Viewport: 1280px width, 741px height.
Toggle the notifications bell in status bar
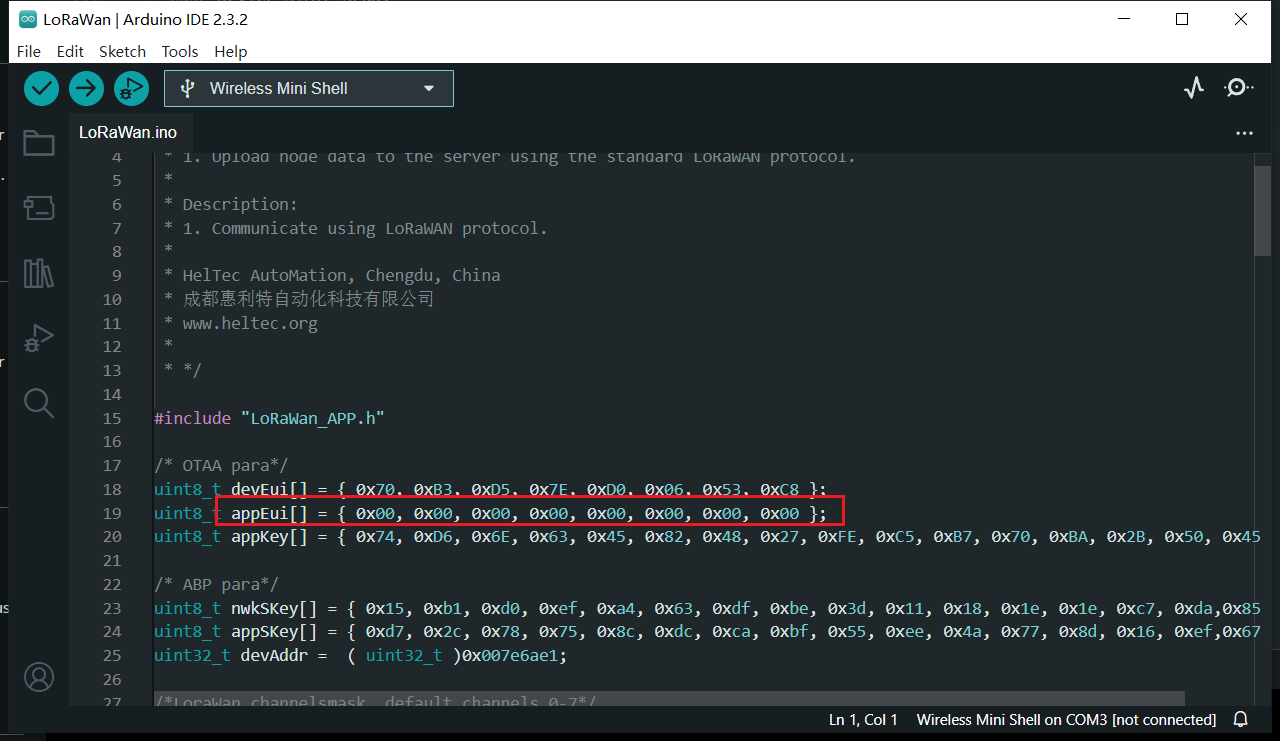coord(1241,720)
